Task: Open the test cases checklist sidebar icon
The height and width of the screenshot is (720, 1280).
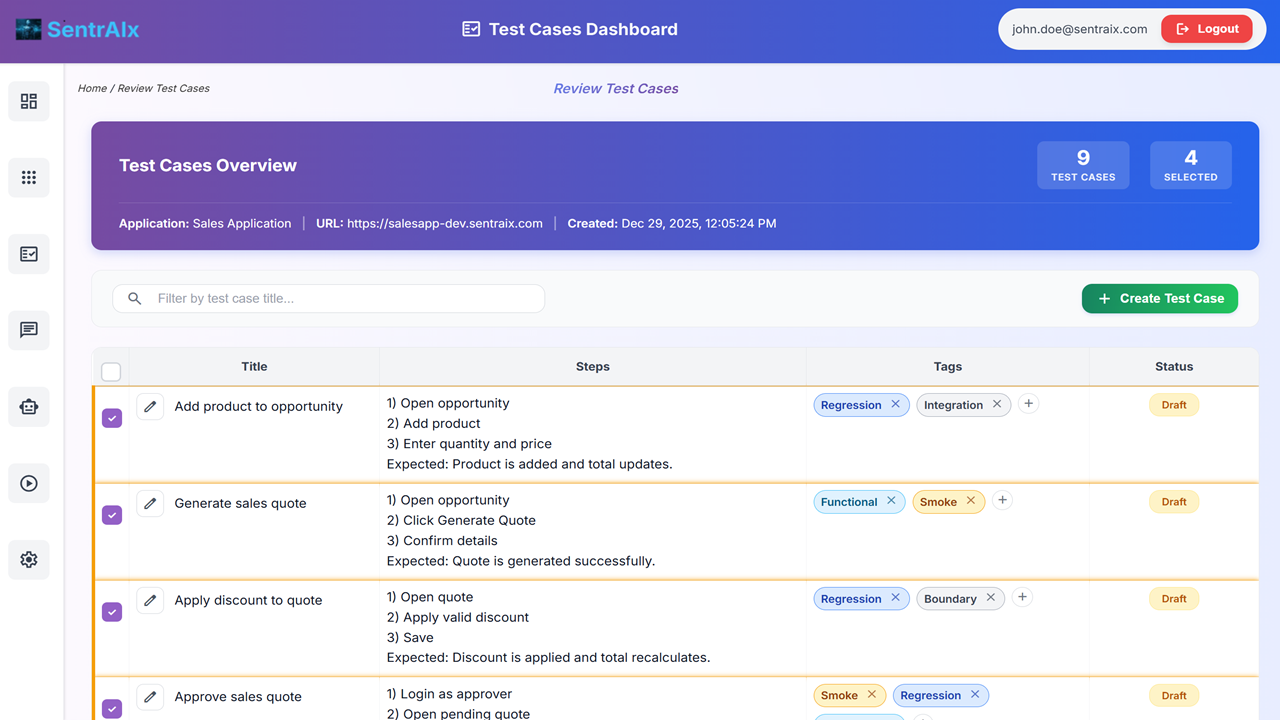Action: tap(29, 254)
